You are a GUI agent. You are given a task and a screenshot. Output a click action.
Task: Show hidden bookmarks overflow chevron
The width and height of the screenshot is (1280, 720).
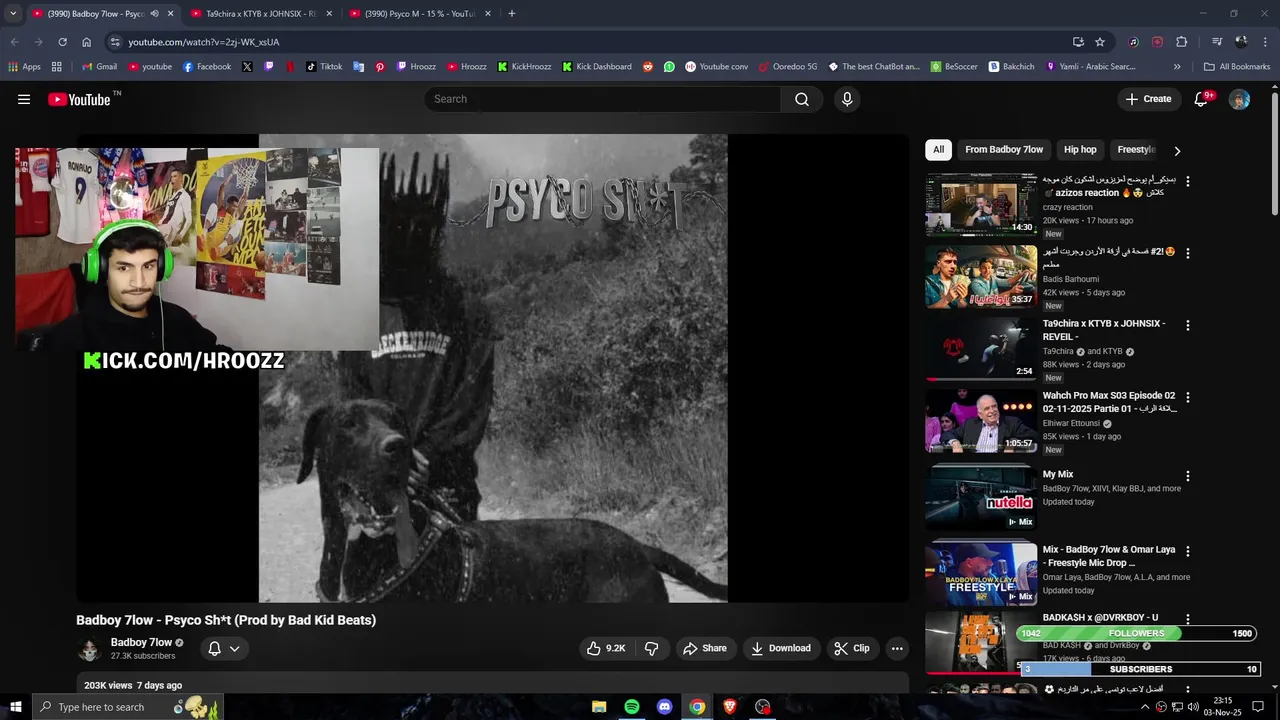click(x=1177, y=67)
